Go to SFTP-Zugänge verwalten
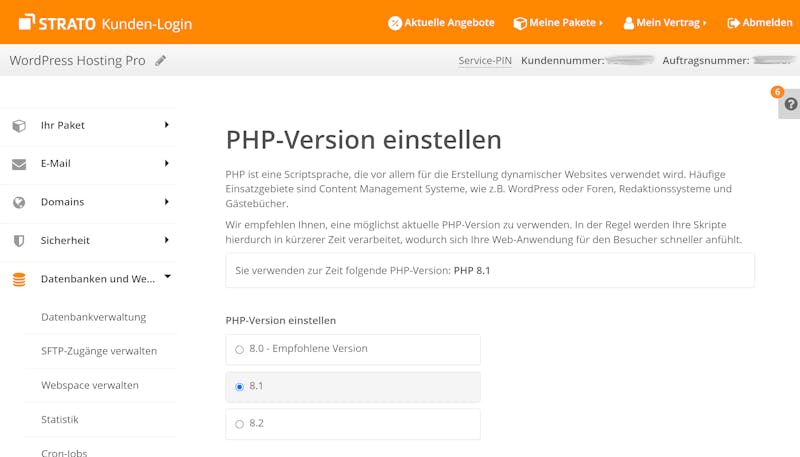800x457 pixels. [99, 351]
